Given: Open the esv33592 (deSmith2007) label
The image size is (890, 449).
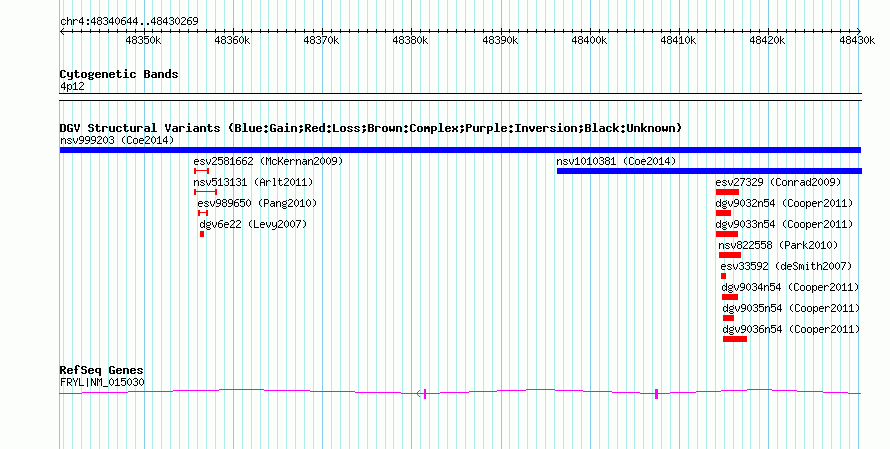Looking at the screenshot, I should (x=786, y=266).
